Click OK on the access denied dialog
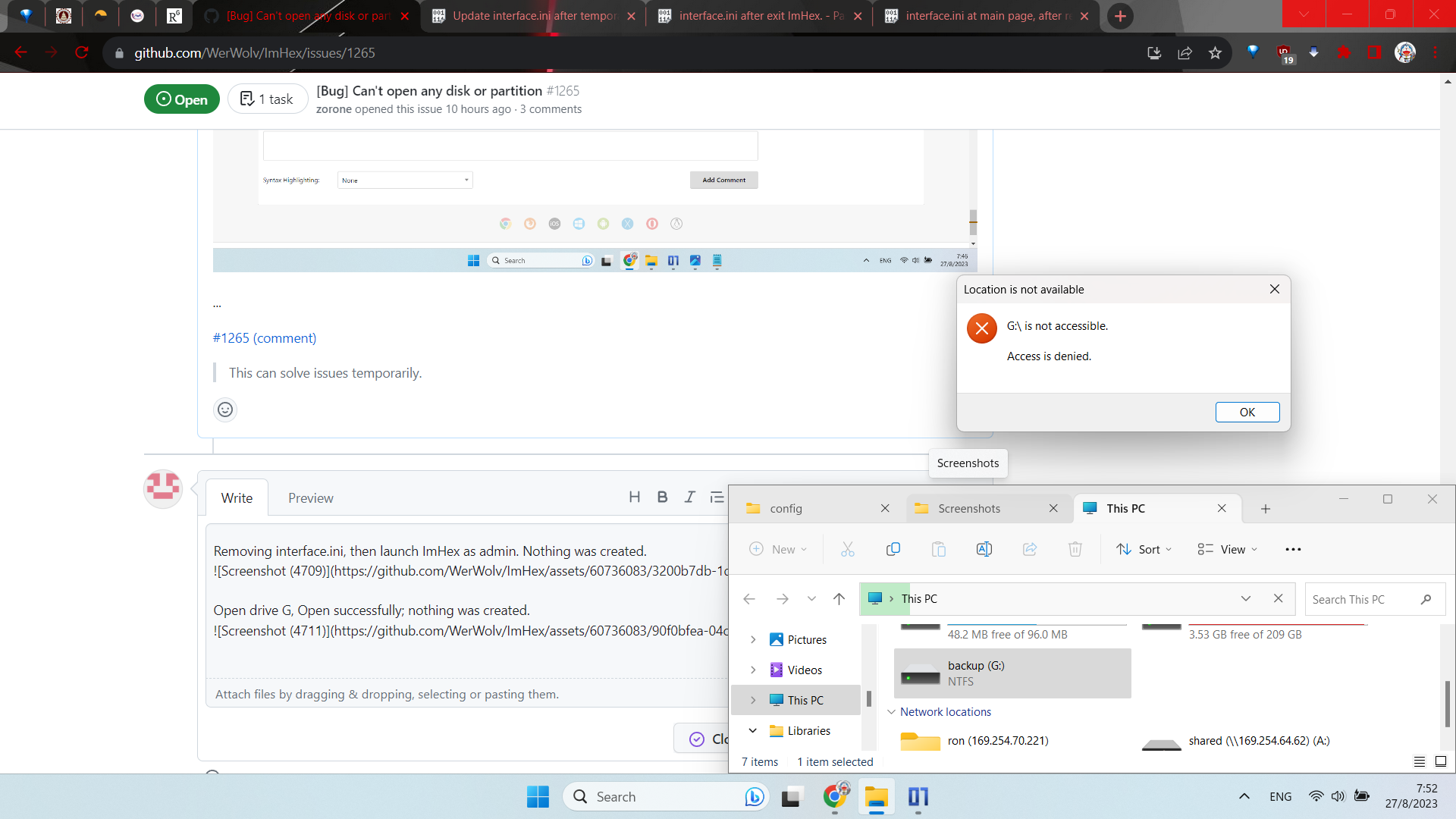1456x819 pixels. [x=1247, y=412]
